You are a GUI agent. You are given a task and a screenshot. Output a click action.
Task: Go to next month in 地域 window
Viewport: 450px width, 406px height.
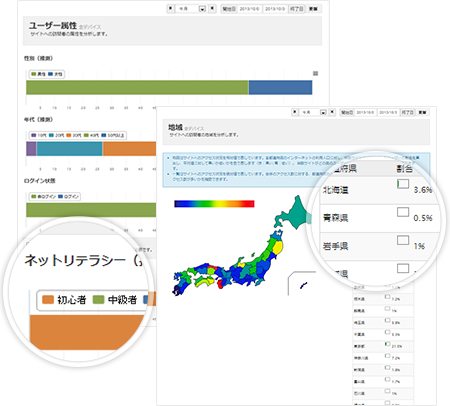click(x=332, y=112)
